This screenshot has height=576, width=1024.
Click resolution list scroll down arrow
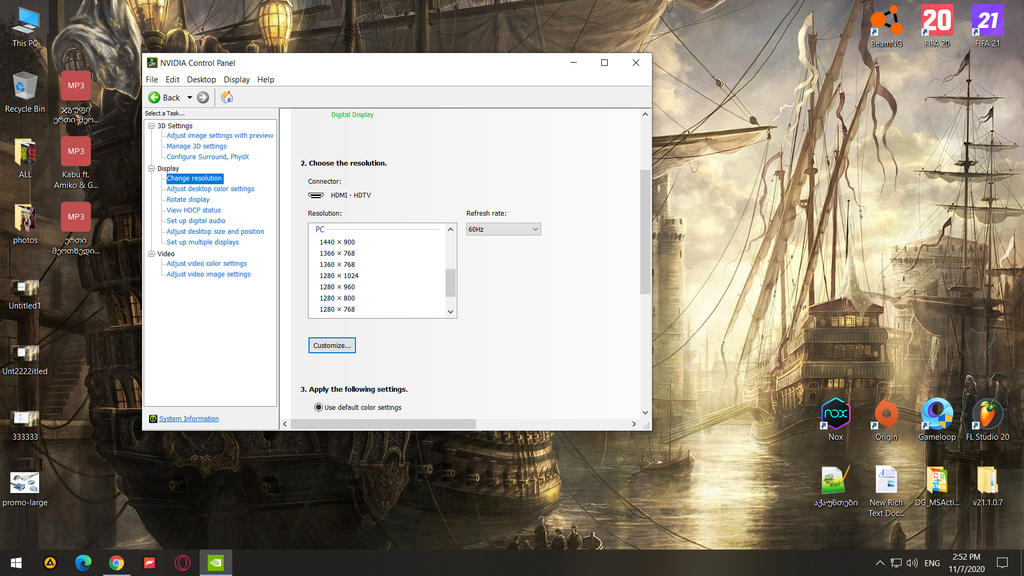coord(451,312)
